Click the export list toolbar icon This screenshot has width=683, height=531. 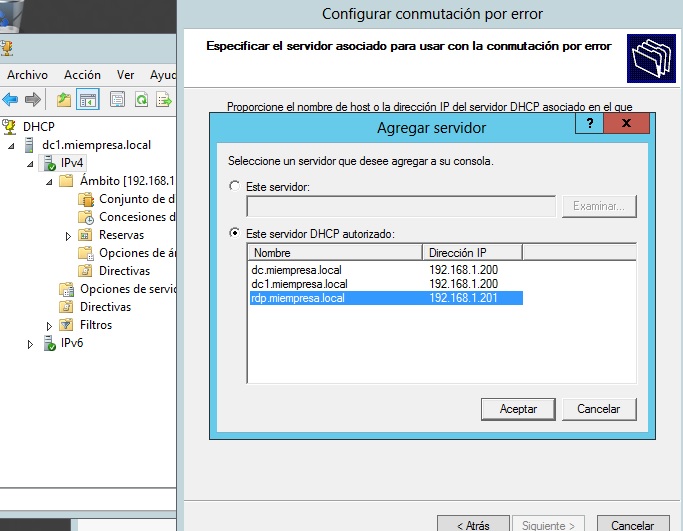(x=163, y=99)
